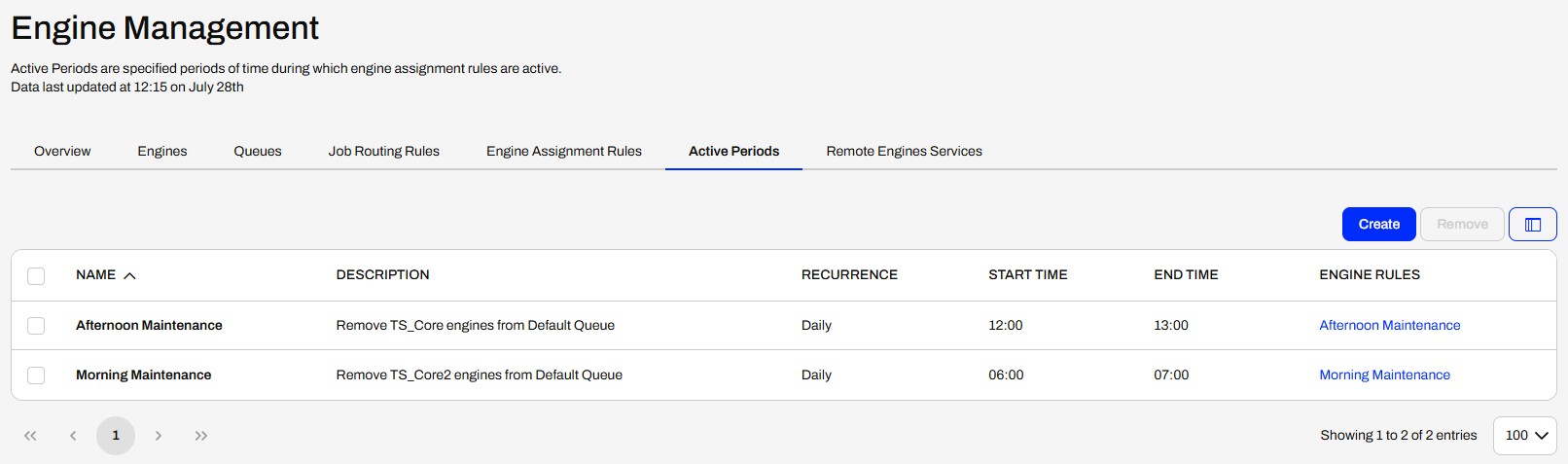The width and height of the screenshot is (1568, 464).
Task: Open the 100 entries-per-page dropdown
Action: click(1525, 436)
